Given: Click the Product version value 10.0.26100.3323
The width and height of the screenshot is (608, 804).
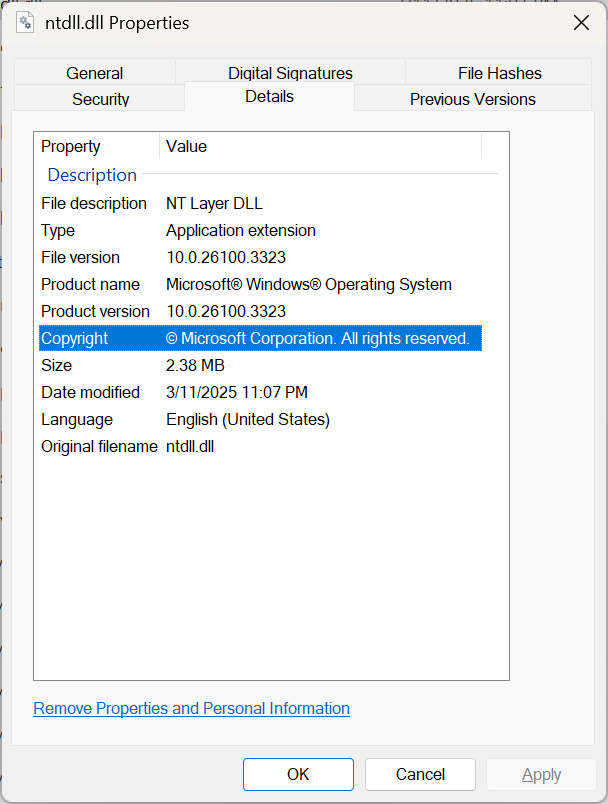Looking at the screenshot, I should 226,311.
